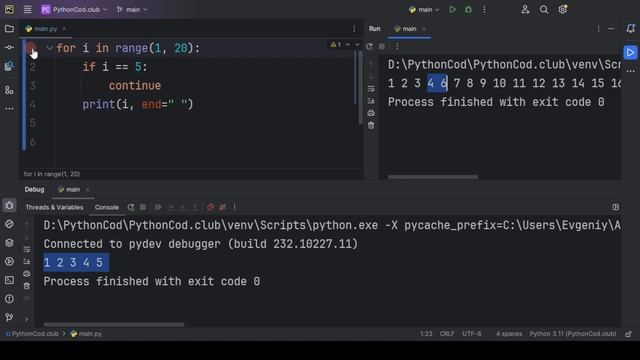The image size is (640, 360).
Task: Open the Commit tool window
Action: pyautogui.click(x=9, y=47)
